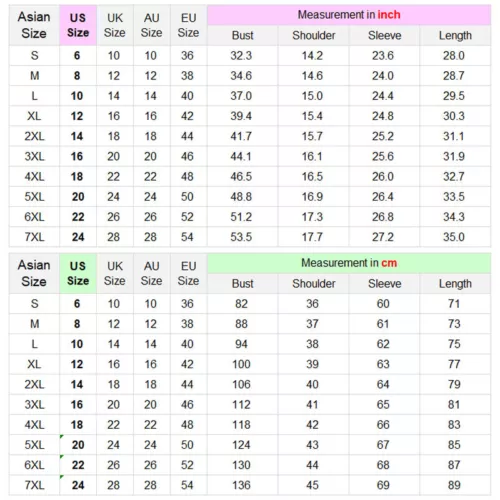Select the 'Measurement in cm' header
This screenshot has height=500, width=500.
349,263
